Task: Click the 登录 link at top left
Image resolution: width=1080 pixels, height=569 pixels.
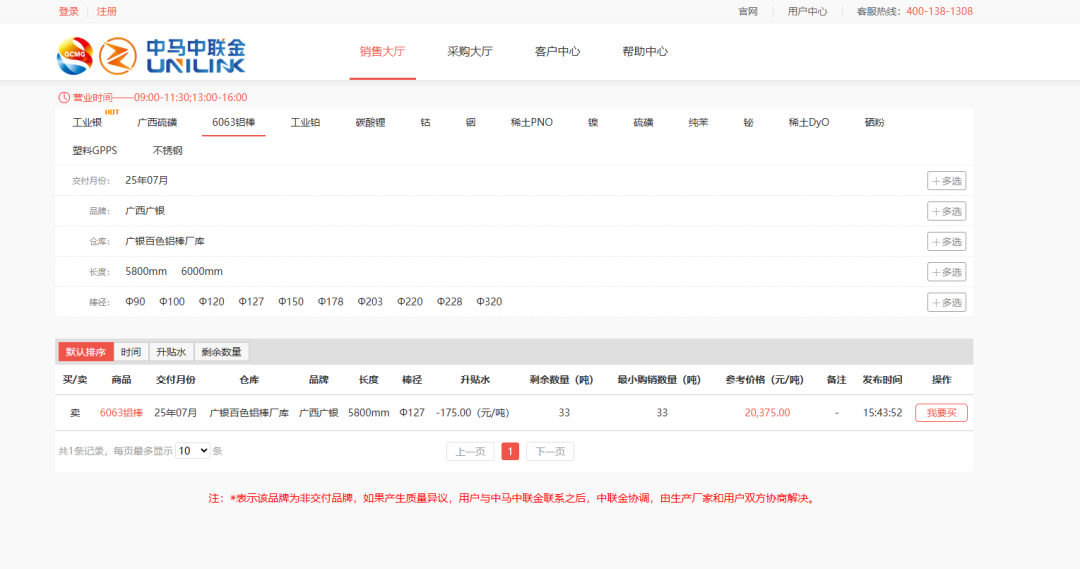Action: pyautogui.click(x=68, y=12)
